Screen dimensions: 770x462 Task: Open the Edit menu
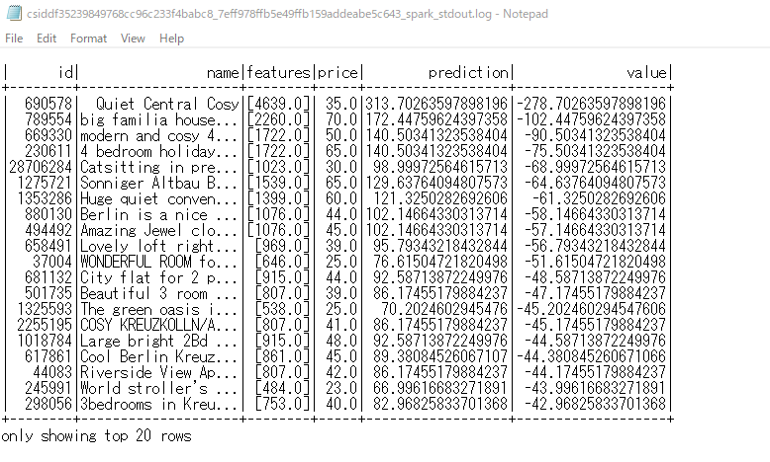point(46,38)
